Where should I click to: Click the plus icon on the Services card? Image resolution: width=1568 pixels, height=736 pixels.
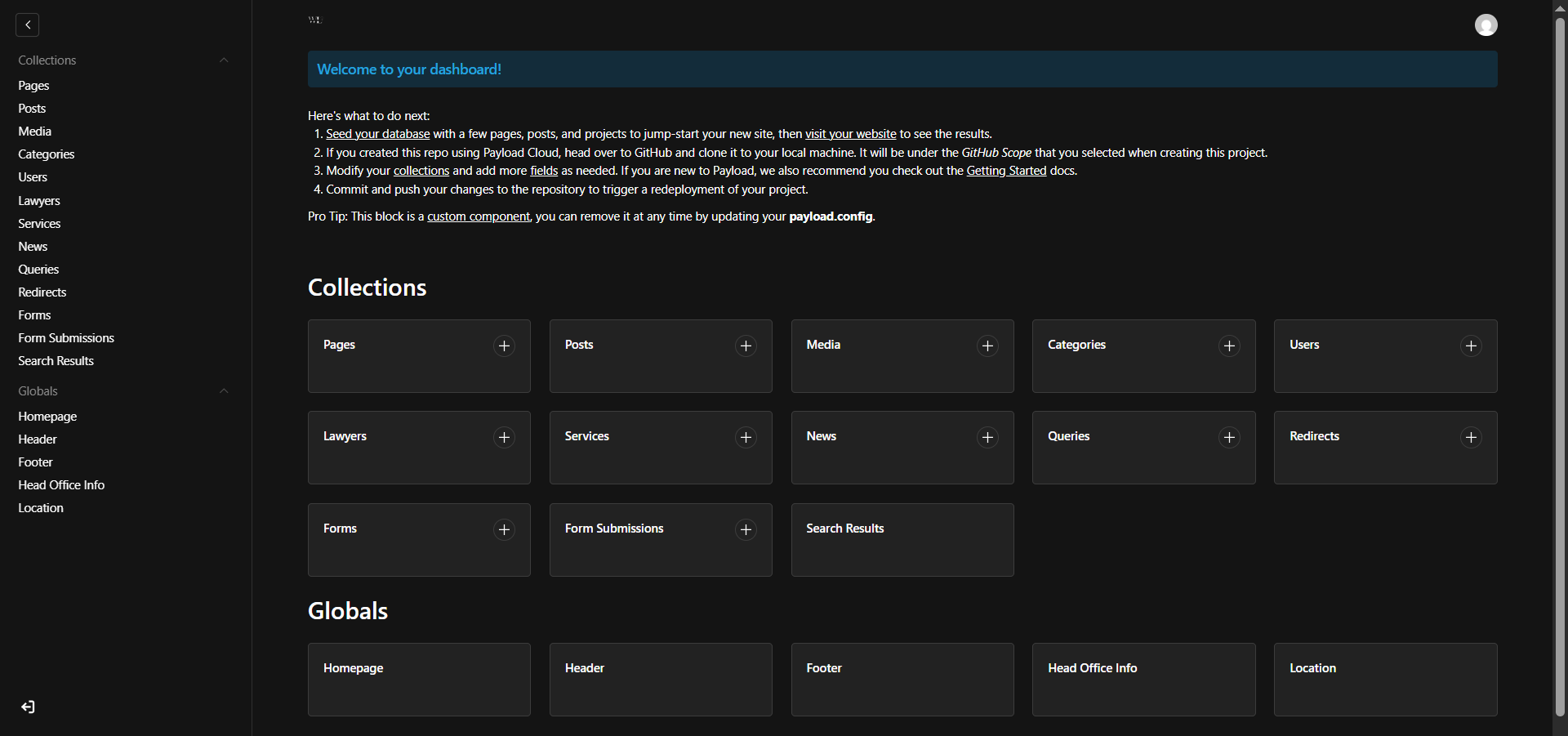point(745,437)
